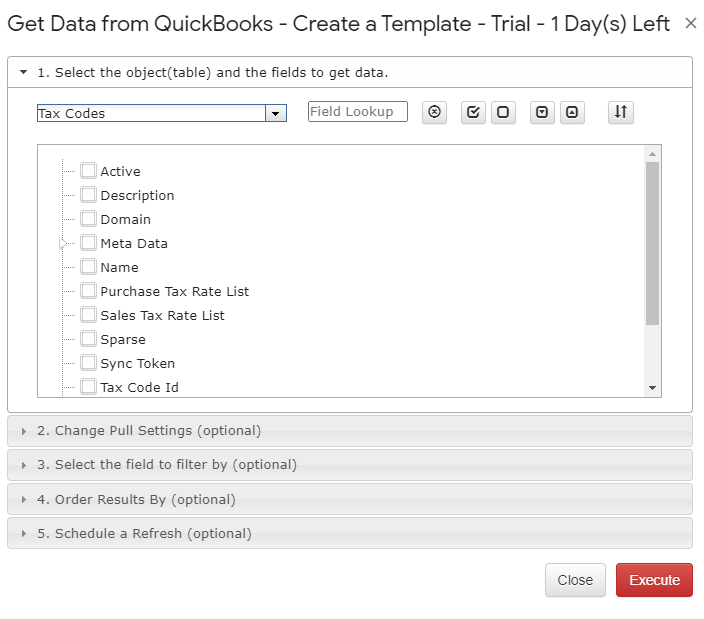704x619 pixels.
Task: Enable the Tax Code Id checkbox
Action: pyautogui.click(x=88, y=387)
